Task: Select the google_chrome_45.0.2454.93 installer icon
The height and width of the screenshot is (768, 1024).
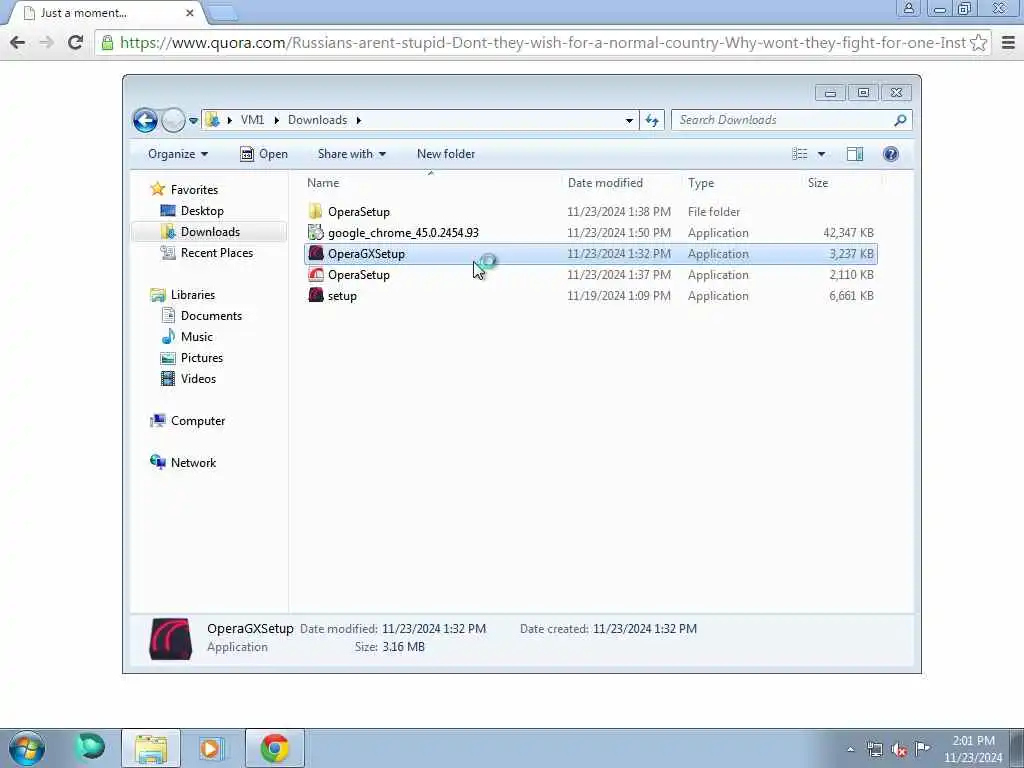Action: (315, 232)
